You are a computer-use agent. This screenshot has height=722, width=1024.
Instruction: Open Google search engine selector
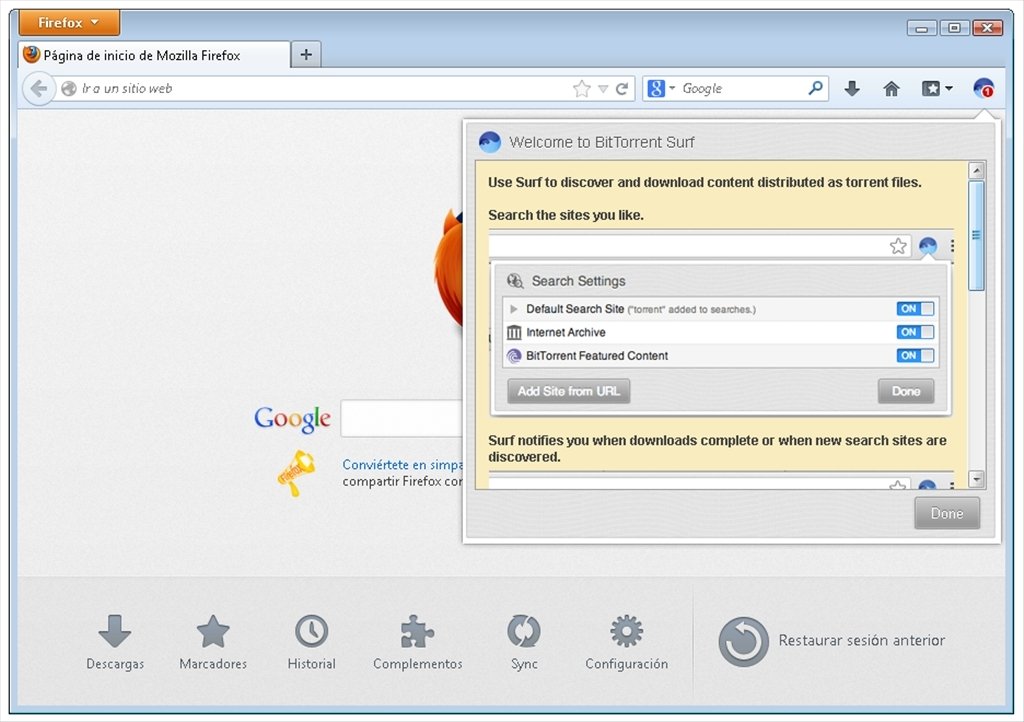click(x=661, y=88)
